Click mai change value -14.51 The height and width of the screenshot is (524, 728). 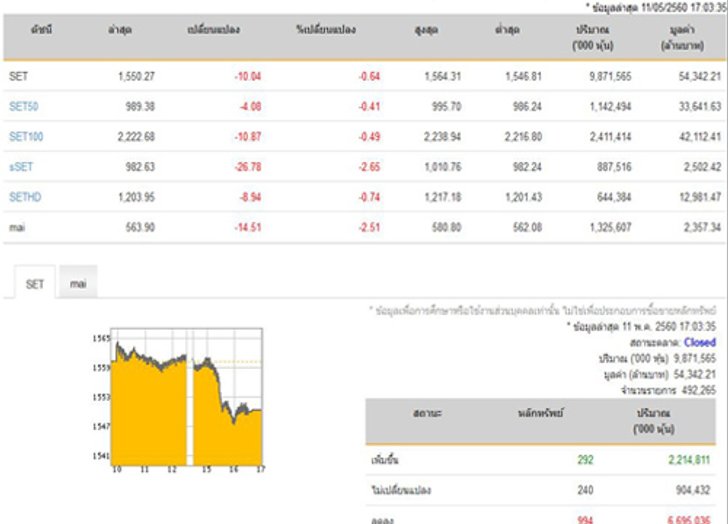247,227
